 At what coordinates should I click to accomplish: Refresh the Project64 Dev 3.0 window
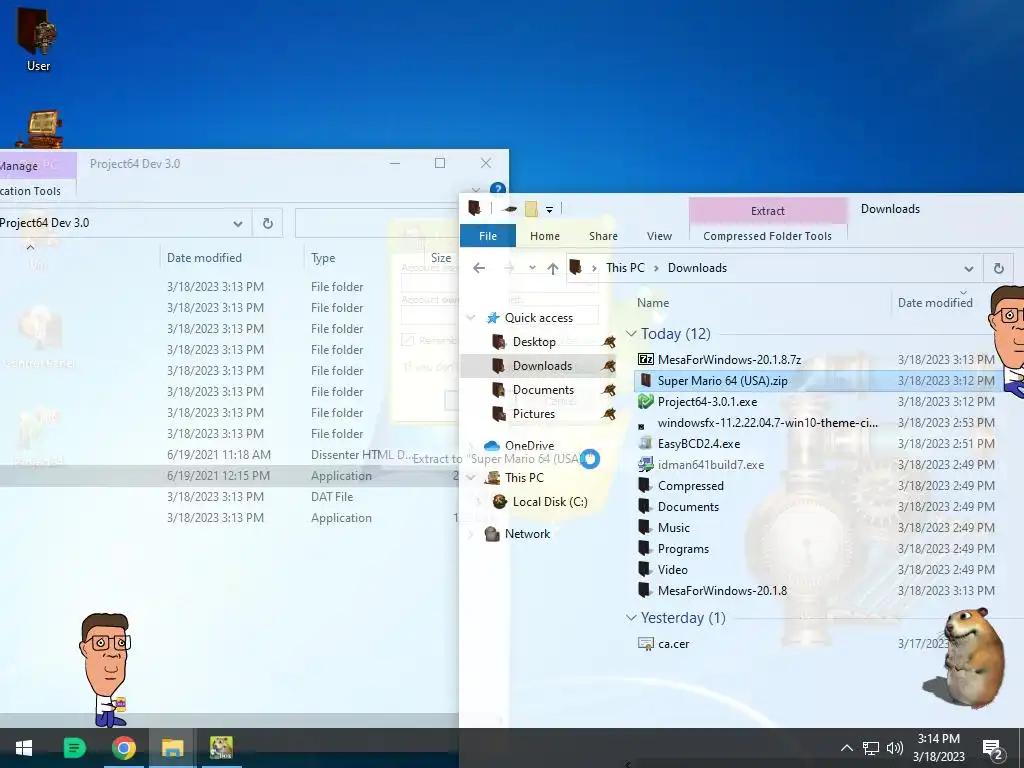(268, 223)
